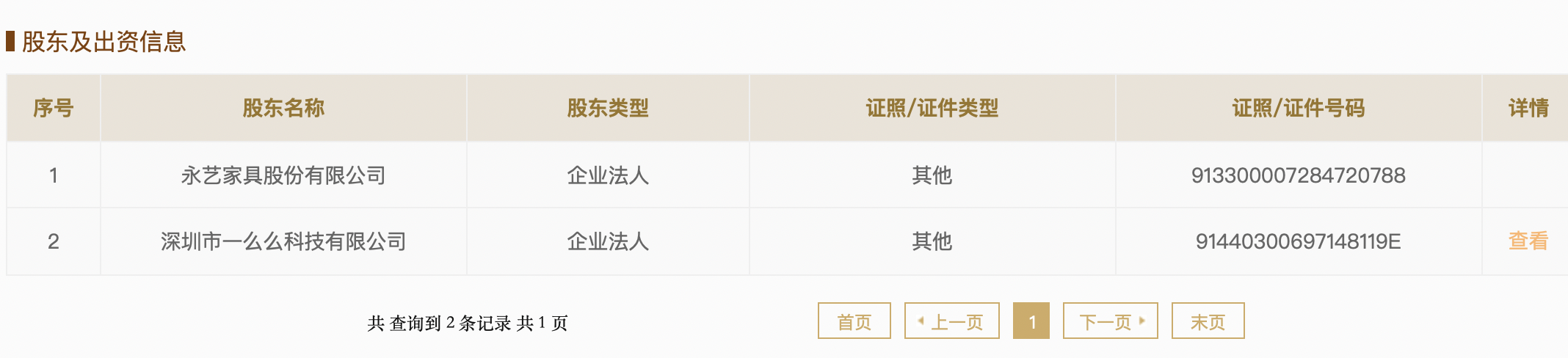Click the 股东名称 column header
The width and height of the screenshot is (1568, 358).
(x=283, y=109)
